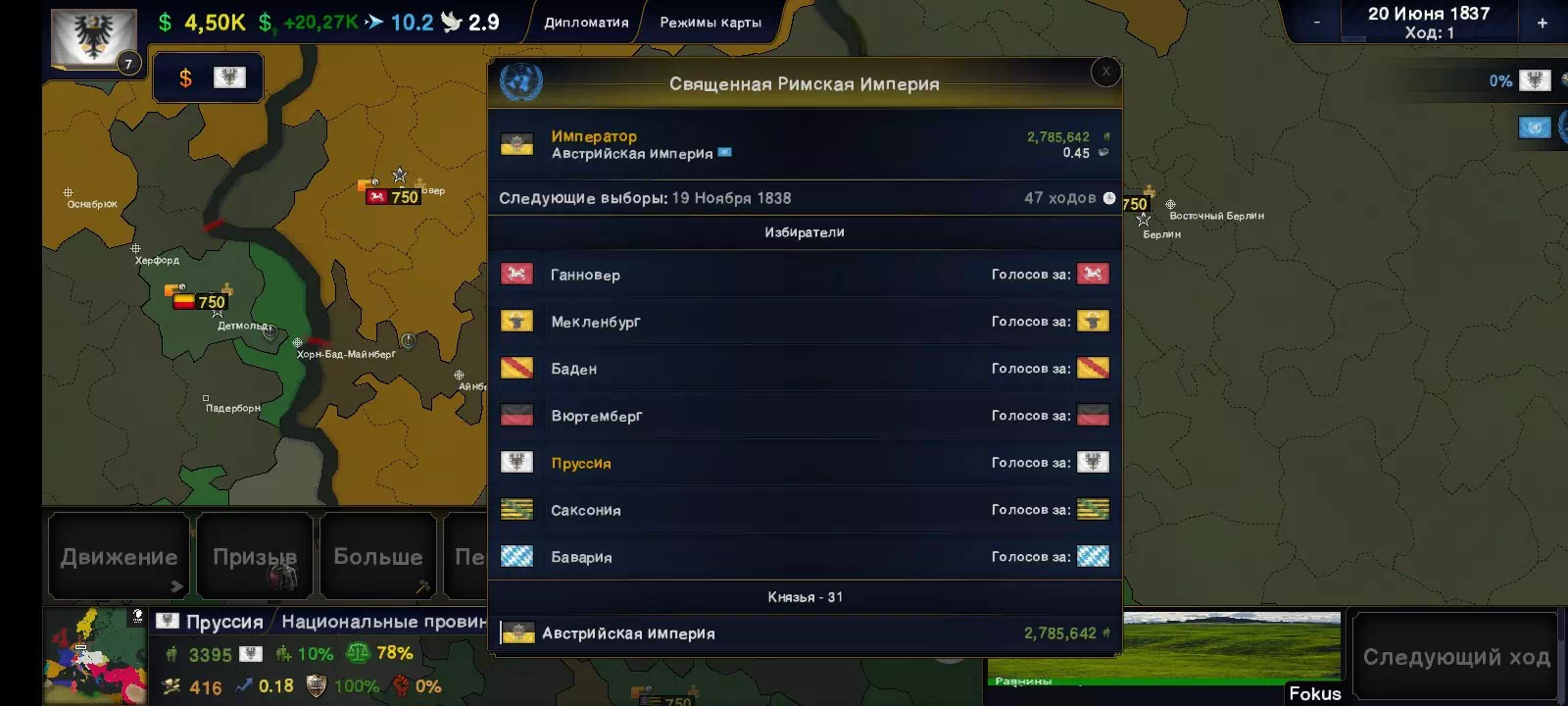1568x706 pixels.
Task: Open the budget panel with dollar sign
Action: [208, 78]
